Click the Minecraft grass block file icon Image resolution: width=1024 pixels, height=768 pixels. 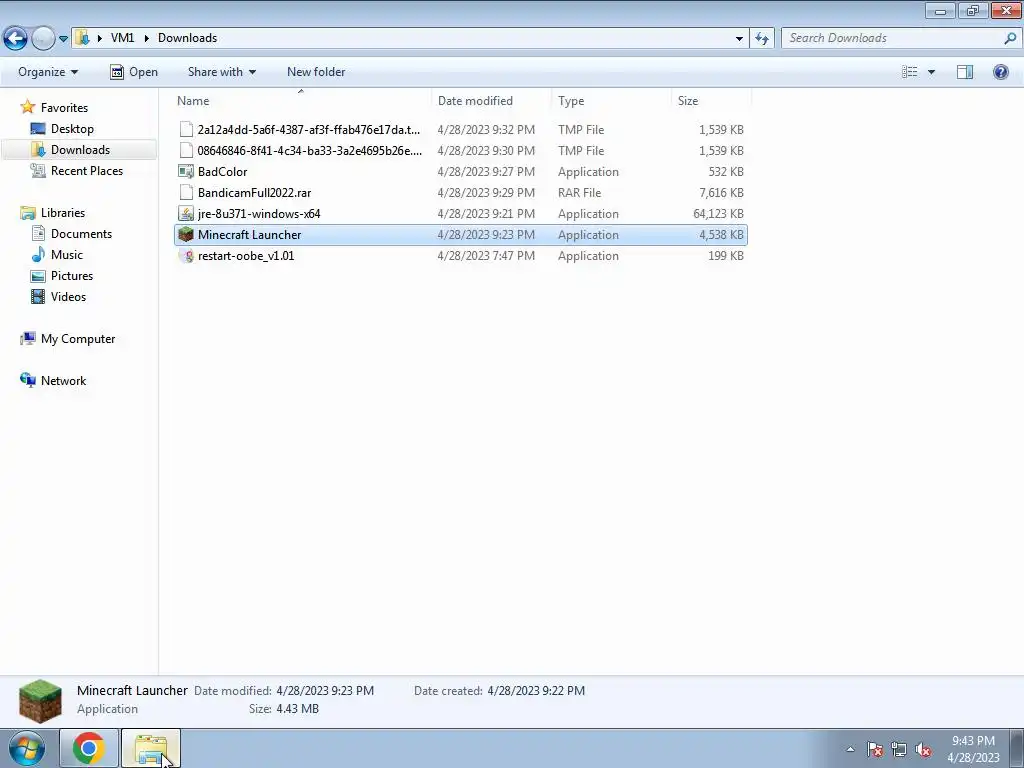(x=186, y=234)
